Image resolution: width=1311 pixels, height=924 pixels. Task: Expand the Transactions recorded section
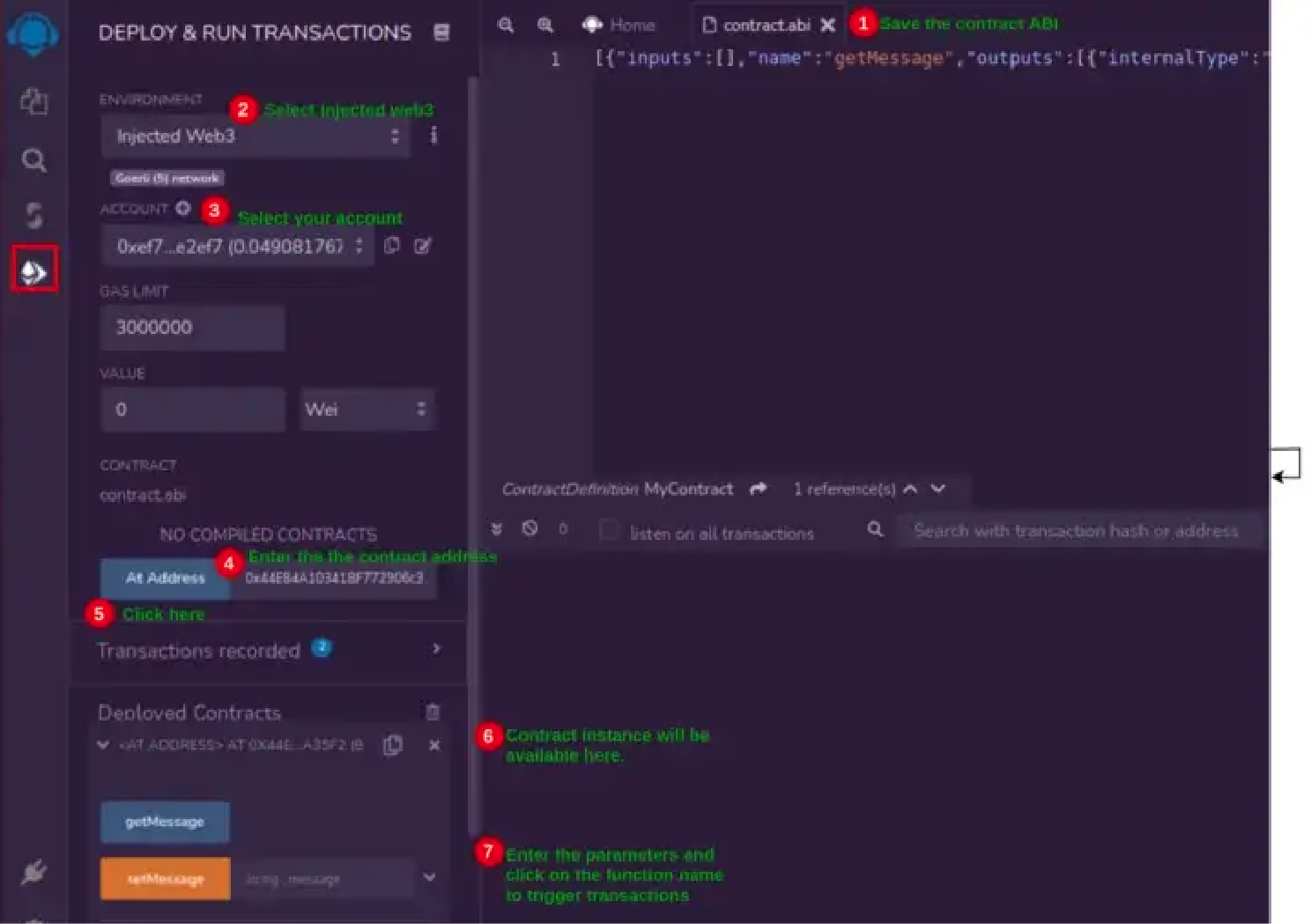[x=436, y=649]
